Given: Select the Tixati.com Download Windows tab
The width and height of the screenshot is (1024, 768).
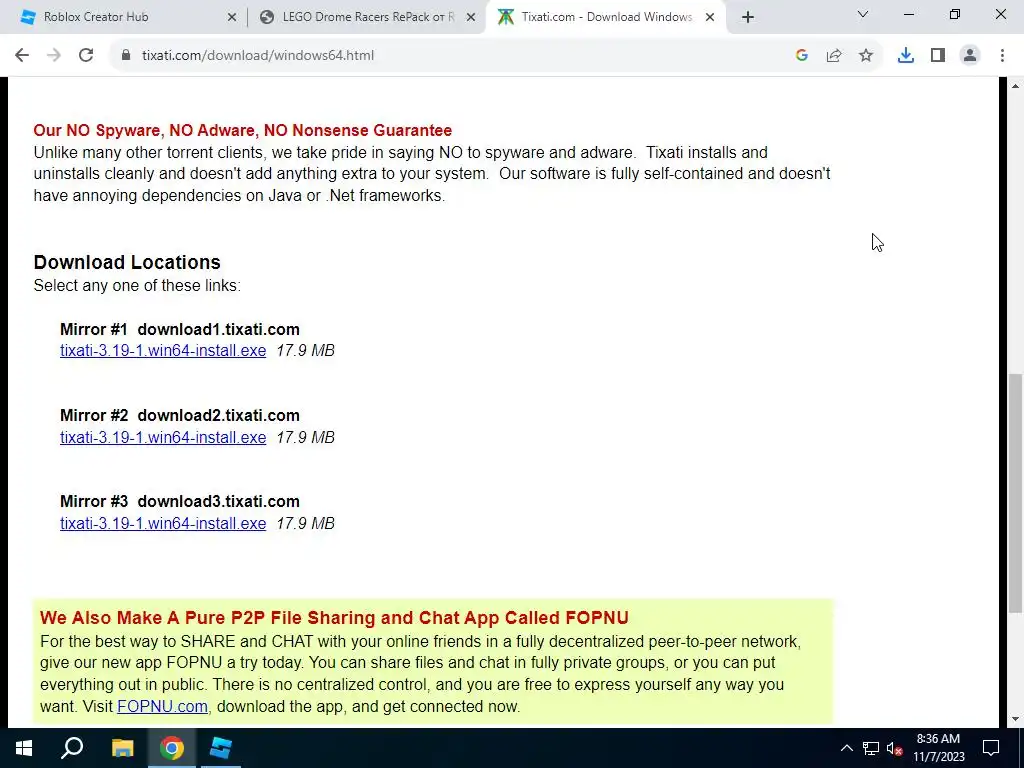Looking at the screenshot, I should 605,17.
